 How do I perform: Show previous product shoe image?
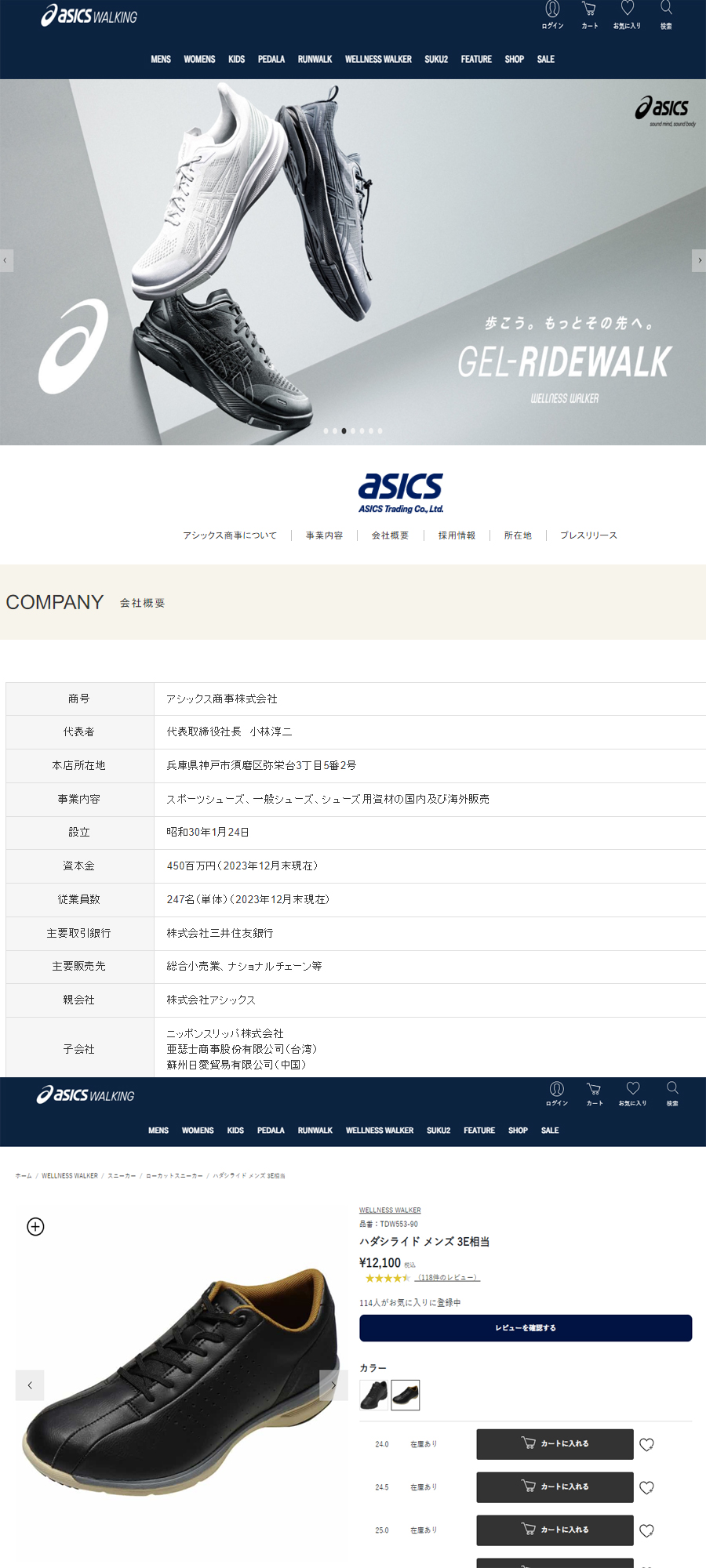[30, 1385]
